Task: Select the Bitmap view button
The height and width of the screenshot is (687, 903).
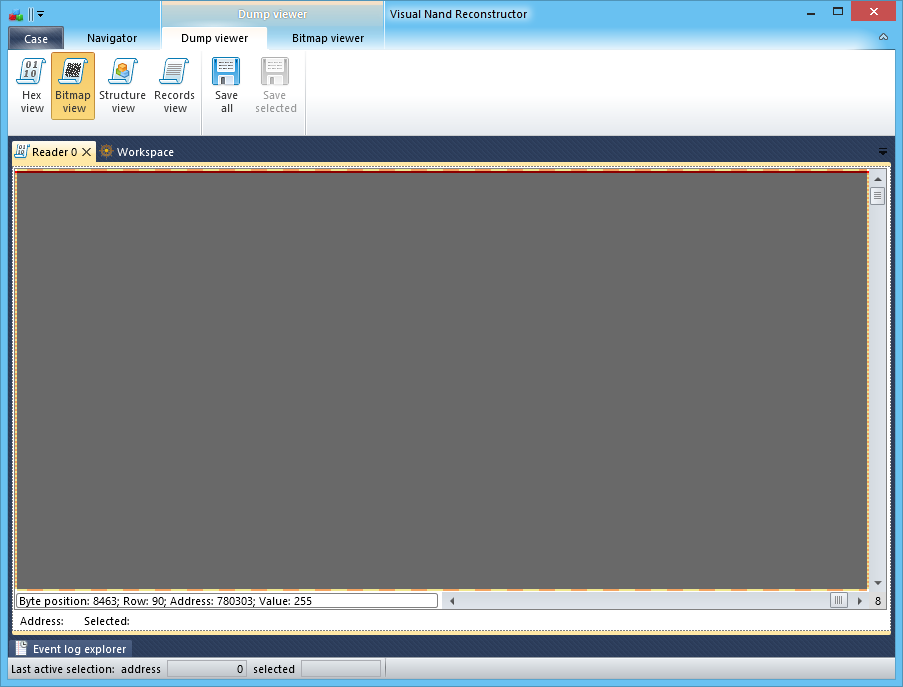Action: pyautogui.click(x=73, y=86)
